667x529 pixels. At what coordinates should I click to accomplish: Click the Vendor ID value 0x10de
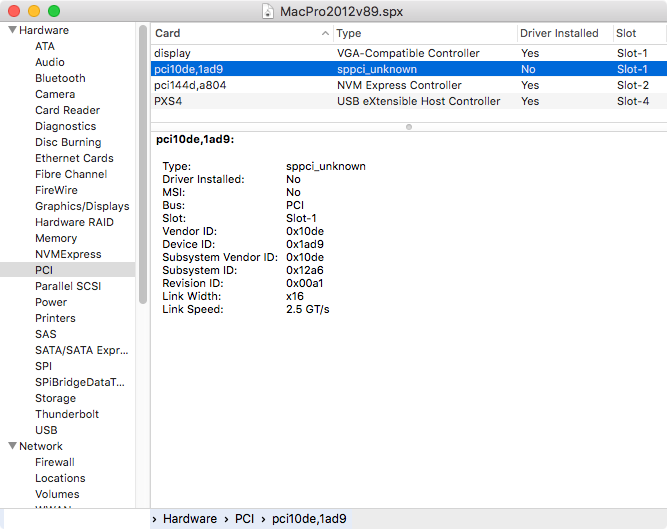click(x=305, y=231)
